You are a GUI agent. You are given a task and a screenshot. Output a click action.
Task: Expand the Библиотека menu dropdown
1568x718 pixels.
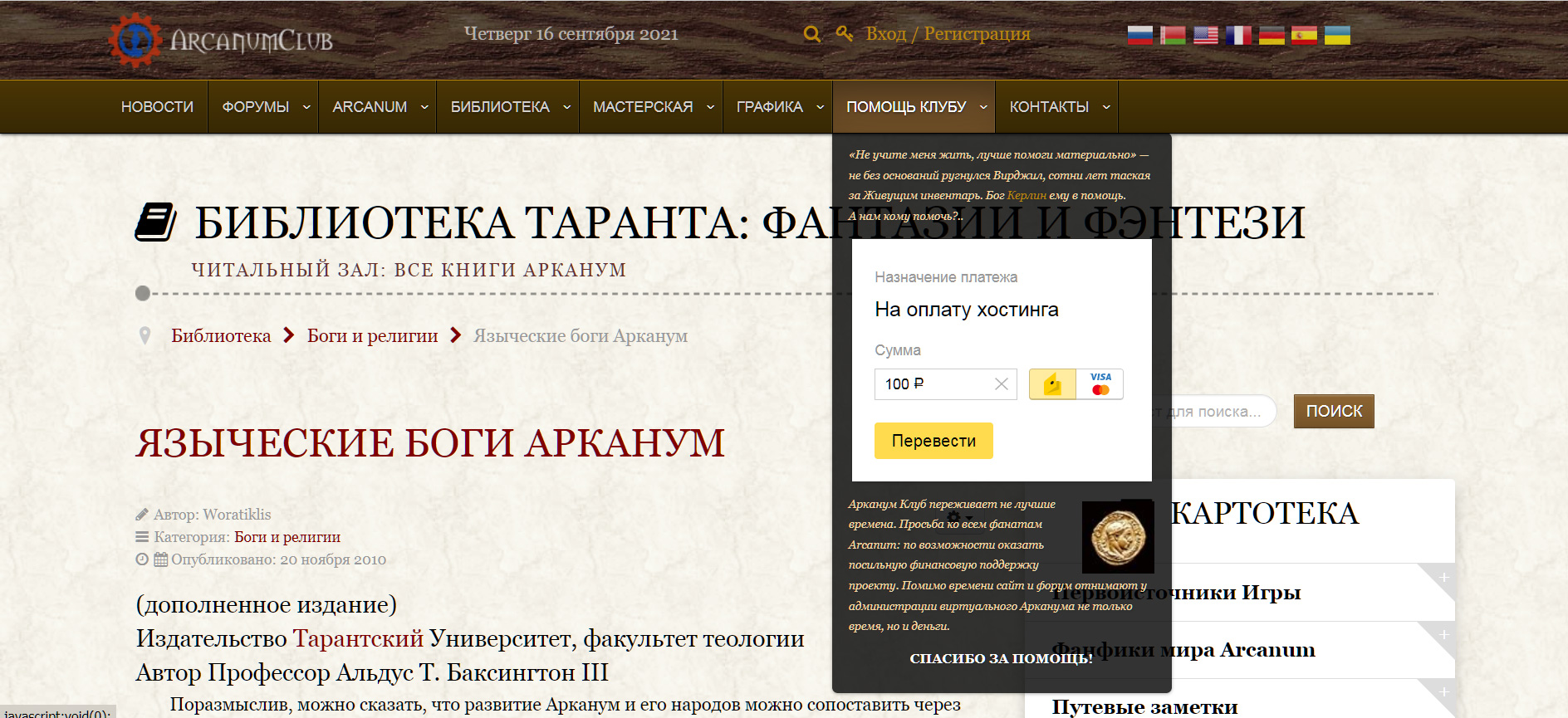566,107
